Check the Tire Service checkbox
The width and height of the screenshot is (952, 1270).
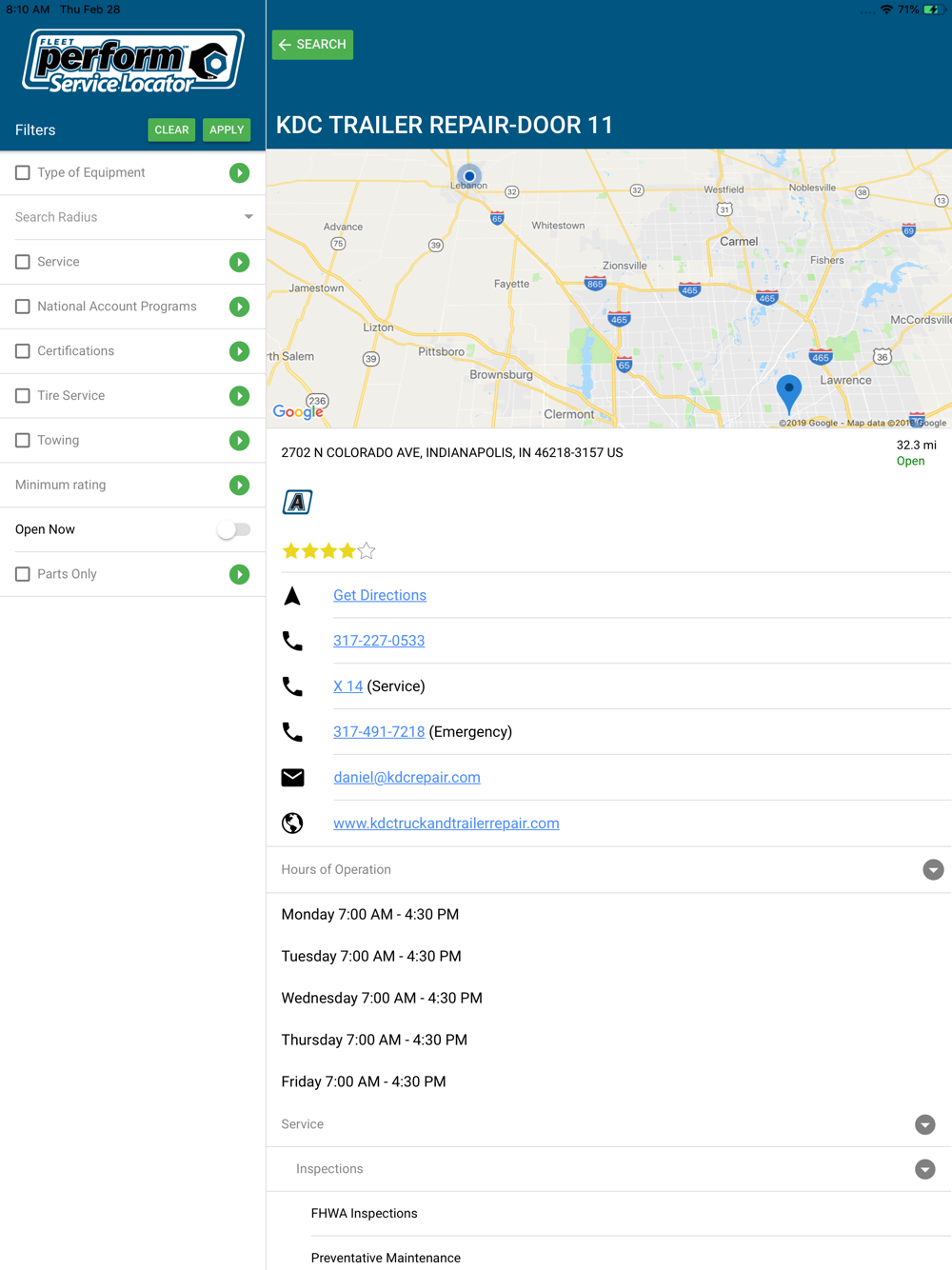23,396
